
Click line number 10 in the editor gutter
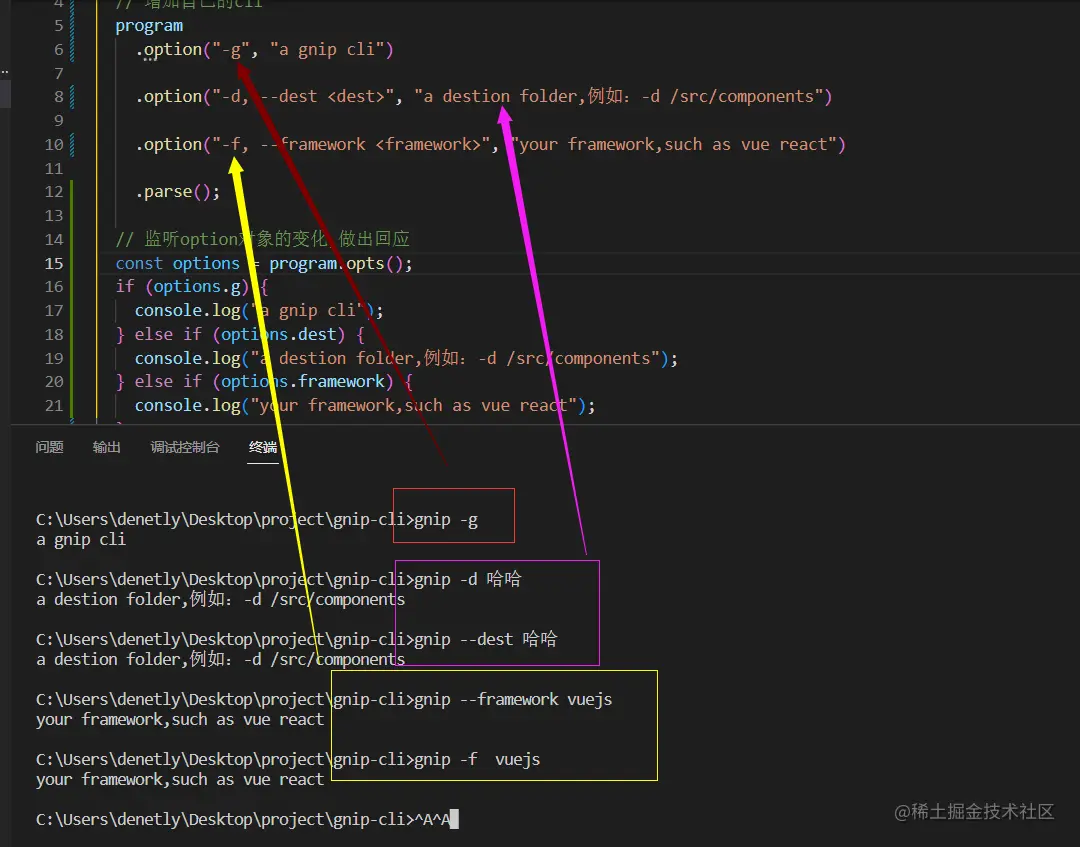(54, 145)
